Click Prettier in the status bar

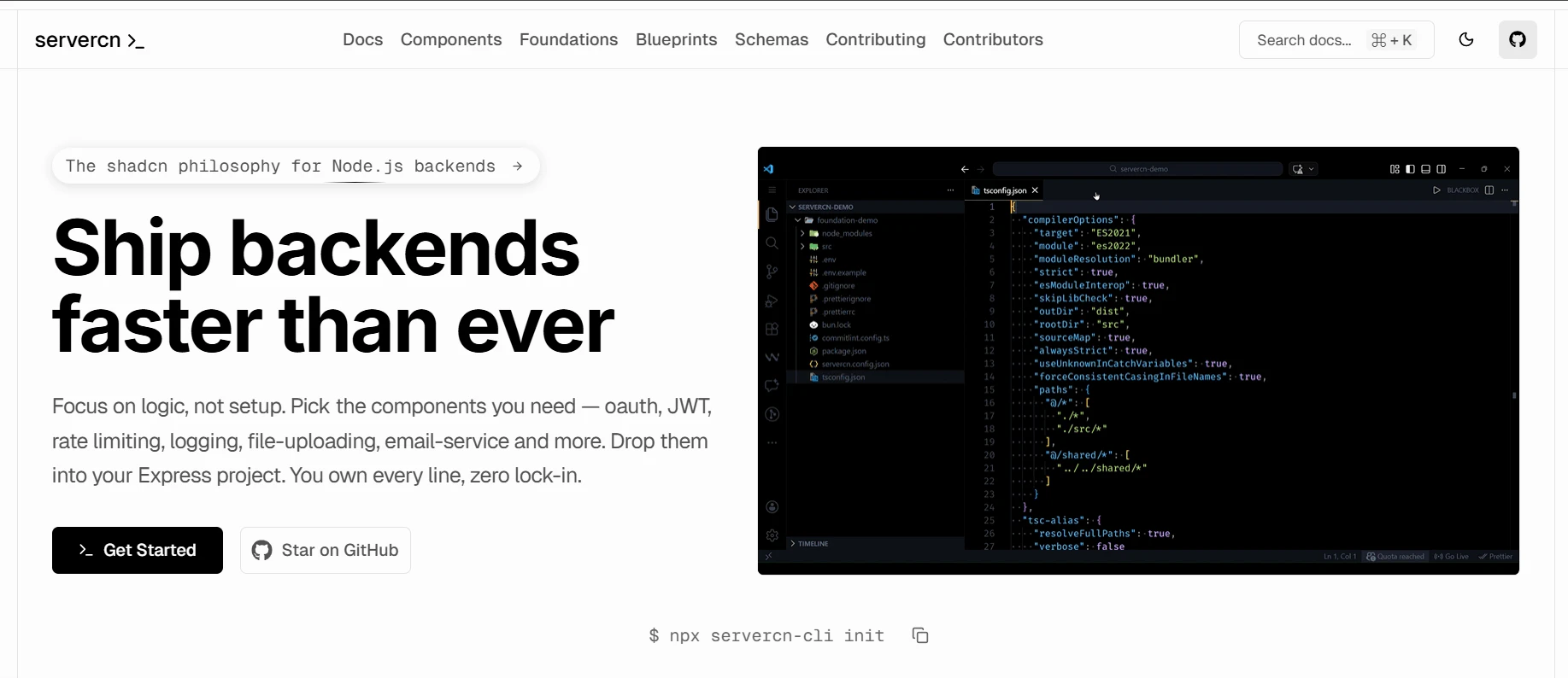coord(1495,557)
